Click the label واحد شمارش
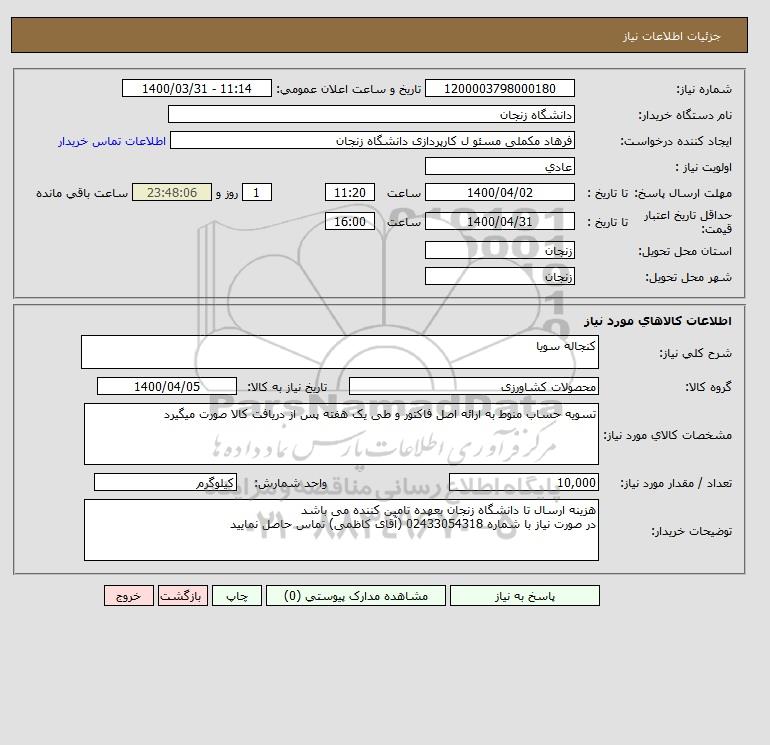 coord(290,483)
